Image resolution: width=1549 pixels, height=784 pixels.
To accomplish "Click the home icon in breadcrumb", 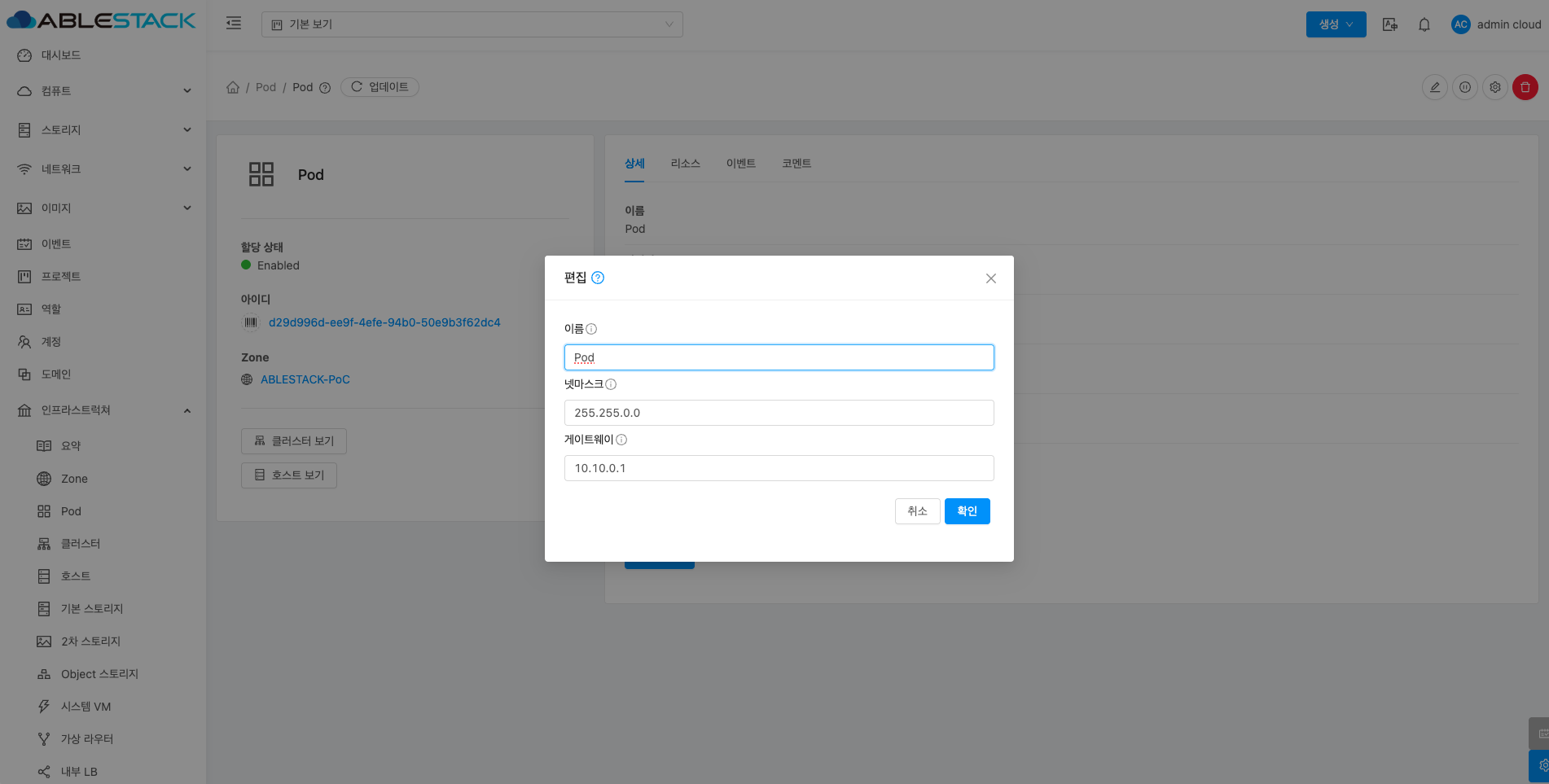I will tap(233, 87).
